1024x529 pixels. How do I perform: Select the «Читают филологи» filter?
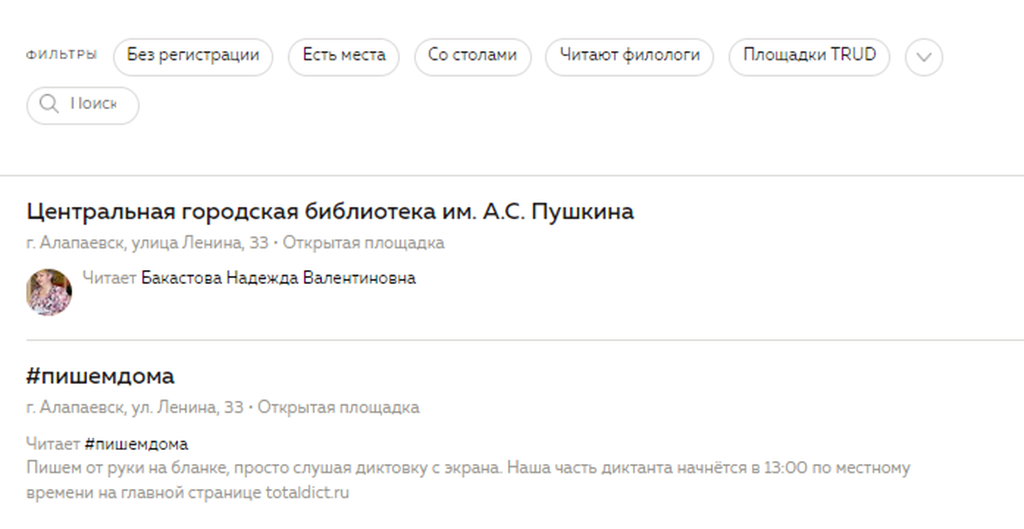click(629, 56)
